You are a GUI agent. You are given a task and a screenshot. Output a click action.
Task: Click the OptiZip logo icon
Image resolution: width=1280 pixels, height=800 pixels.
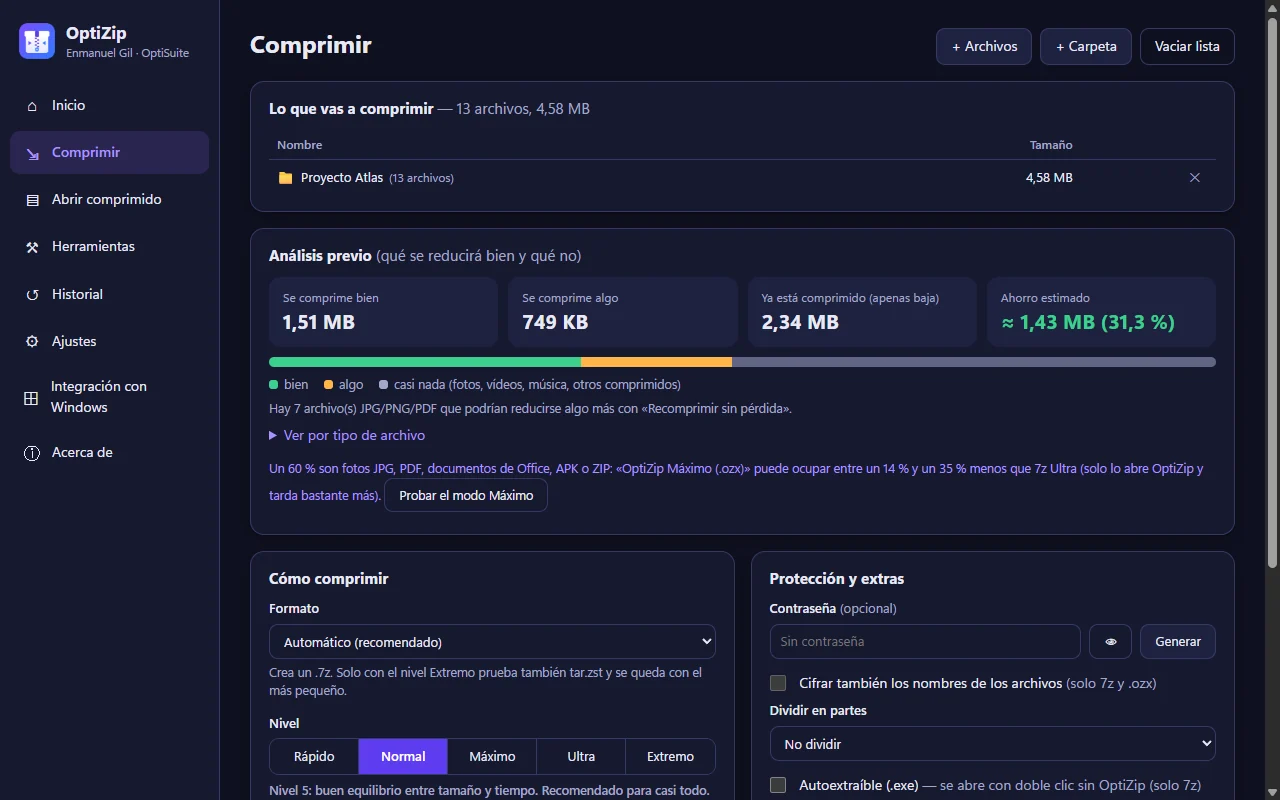click(37, 41)
